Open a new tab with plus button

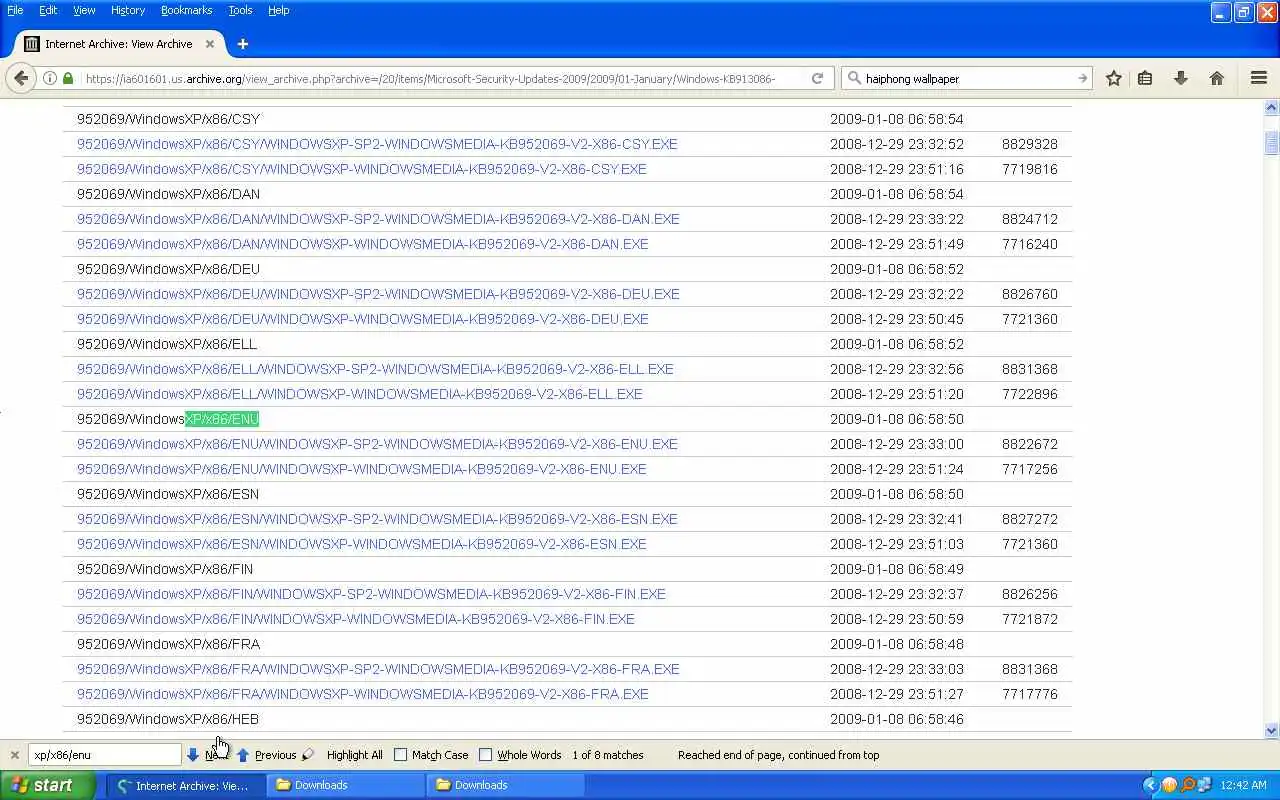tap(242, 44)
